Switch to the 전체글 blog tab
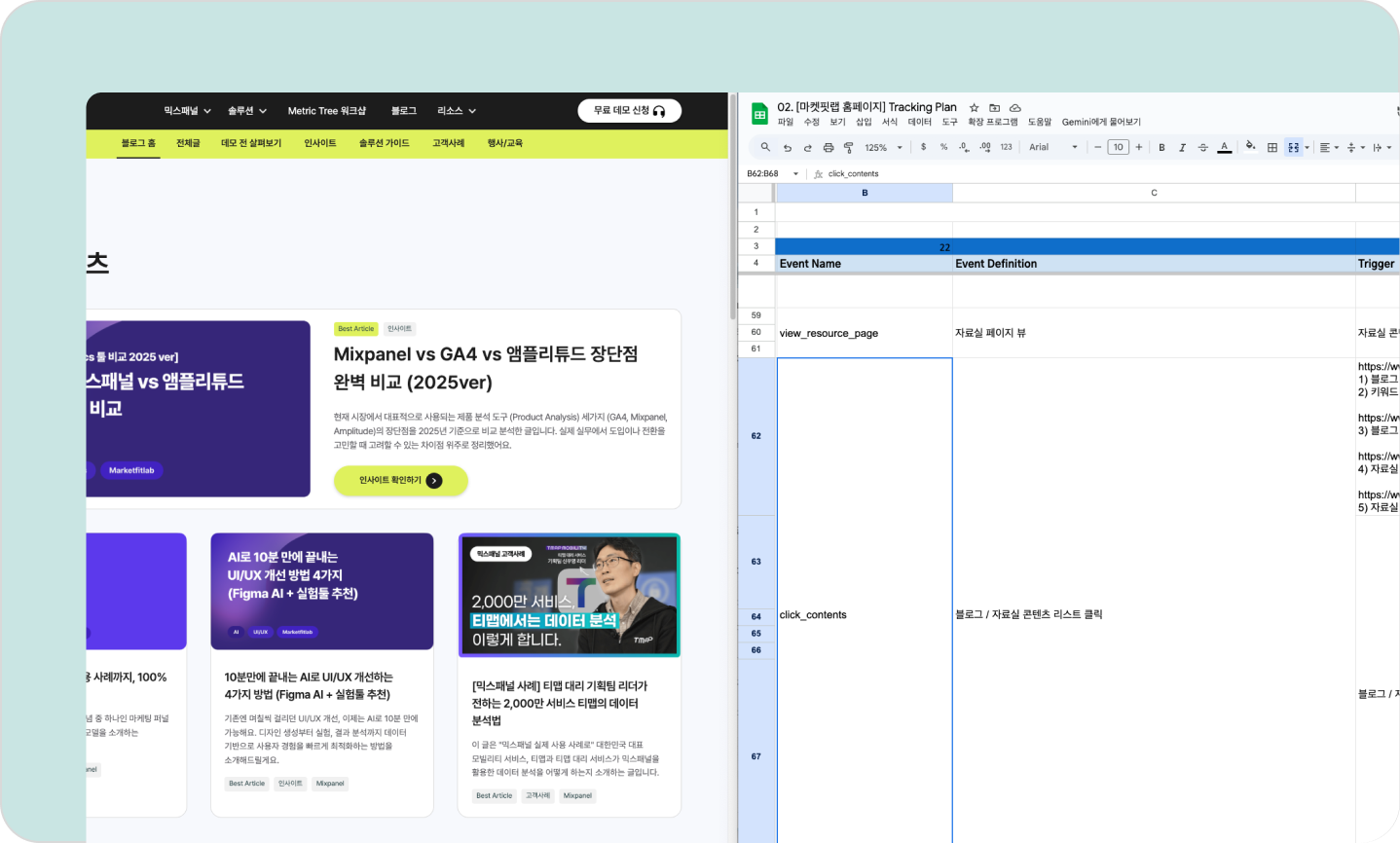Image resolution: width=1400 pixels, height=843 pixels. [x=188, y=143]
